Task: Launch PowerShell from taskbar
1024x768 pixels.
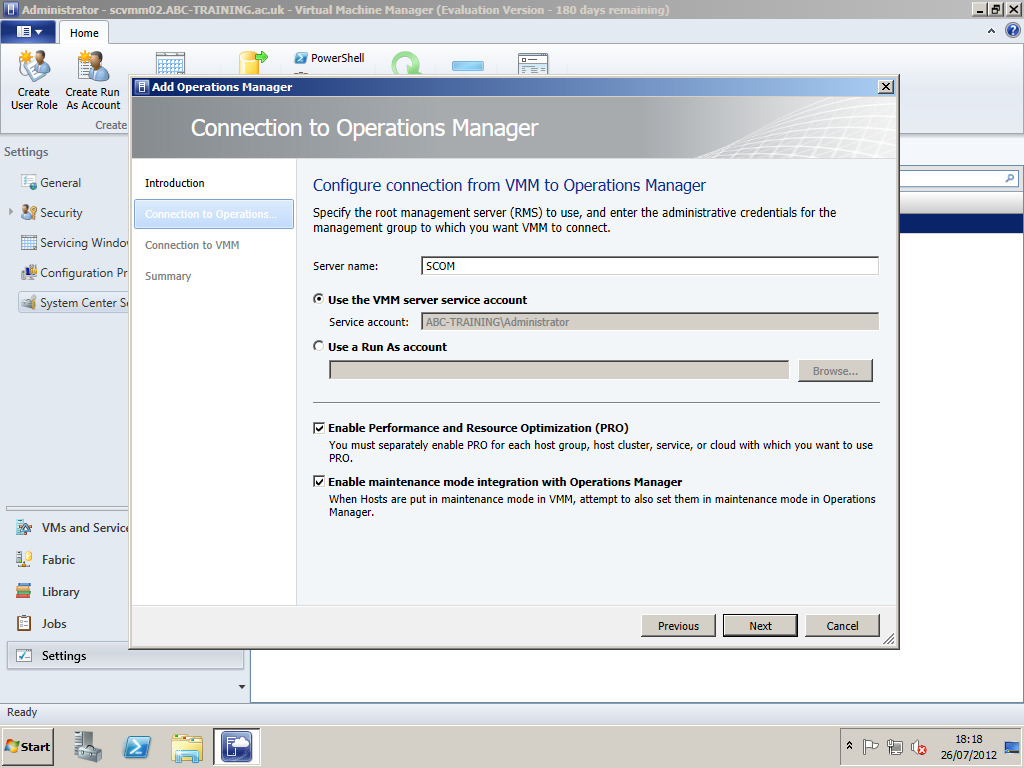Action: click(x=137, y=746)
